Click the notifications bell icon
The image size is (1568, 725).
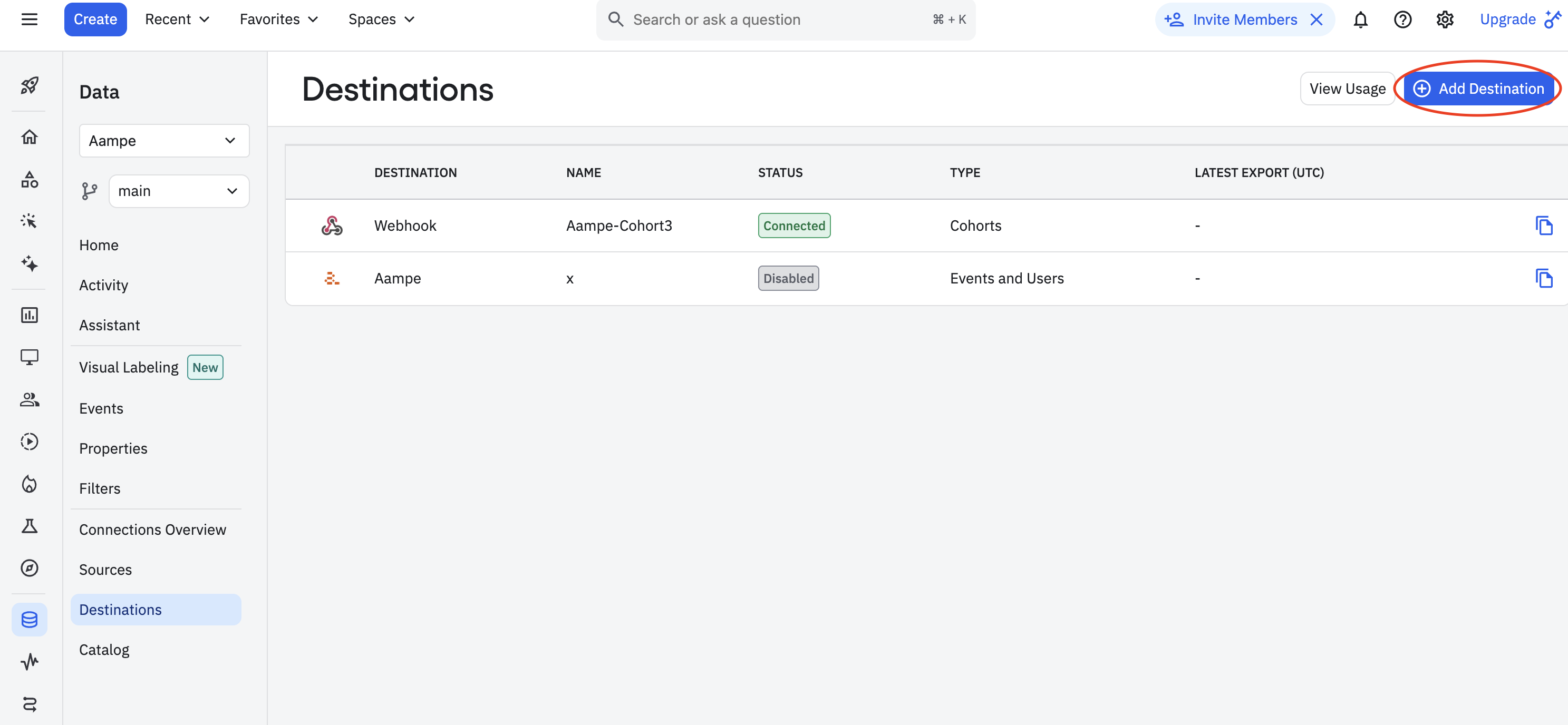1360,19
